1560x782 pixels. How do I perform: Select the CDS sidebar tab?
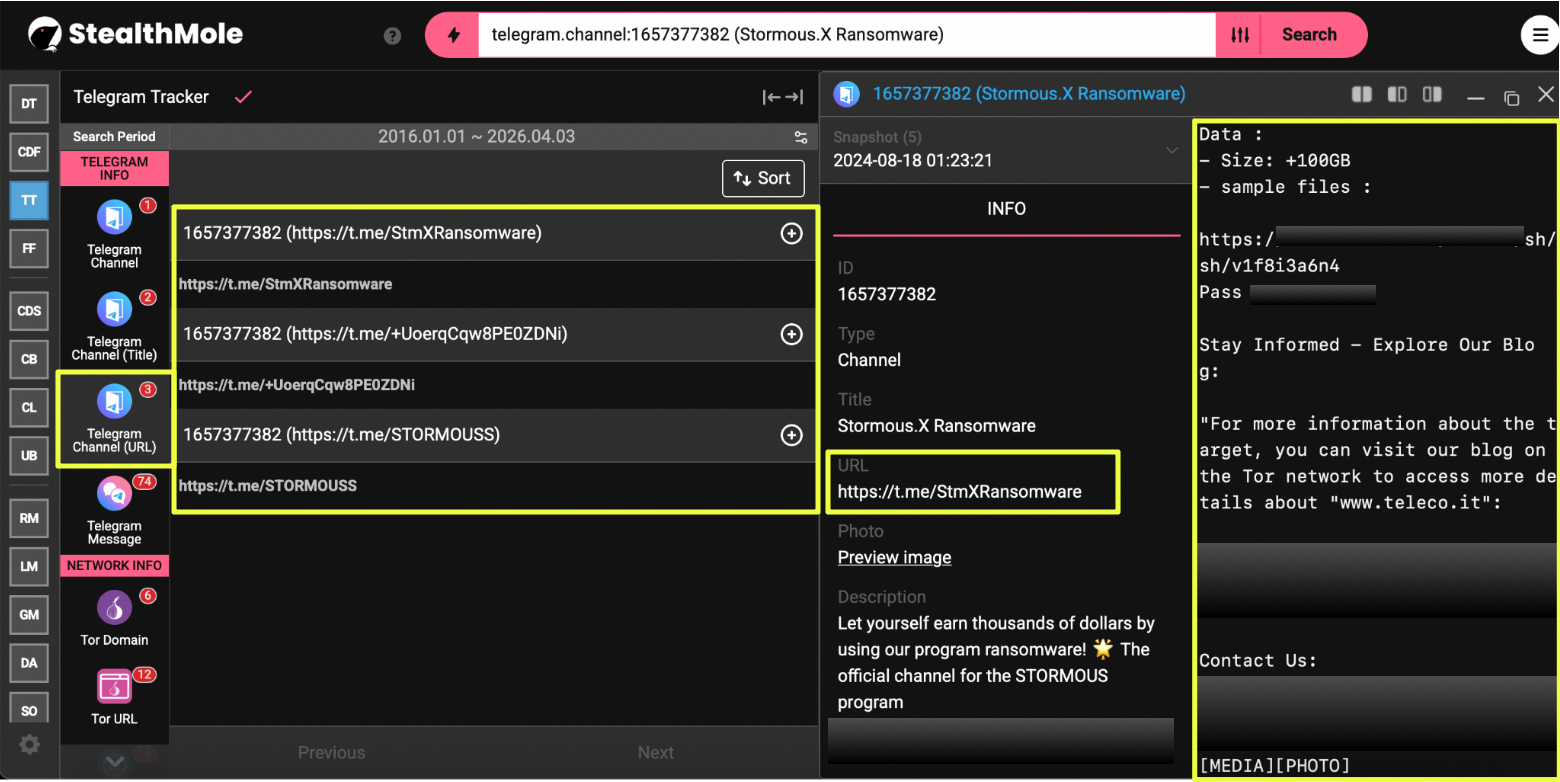(29, 311)
